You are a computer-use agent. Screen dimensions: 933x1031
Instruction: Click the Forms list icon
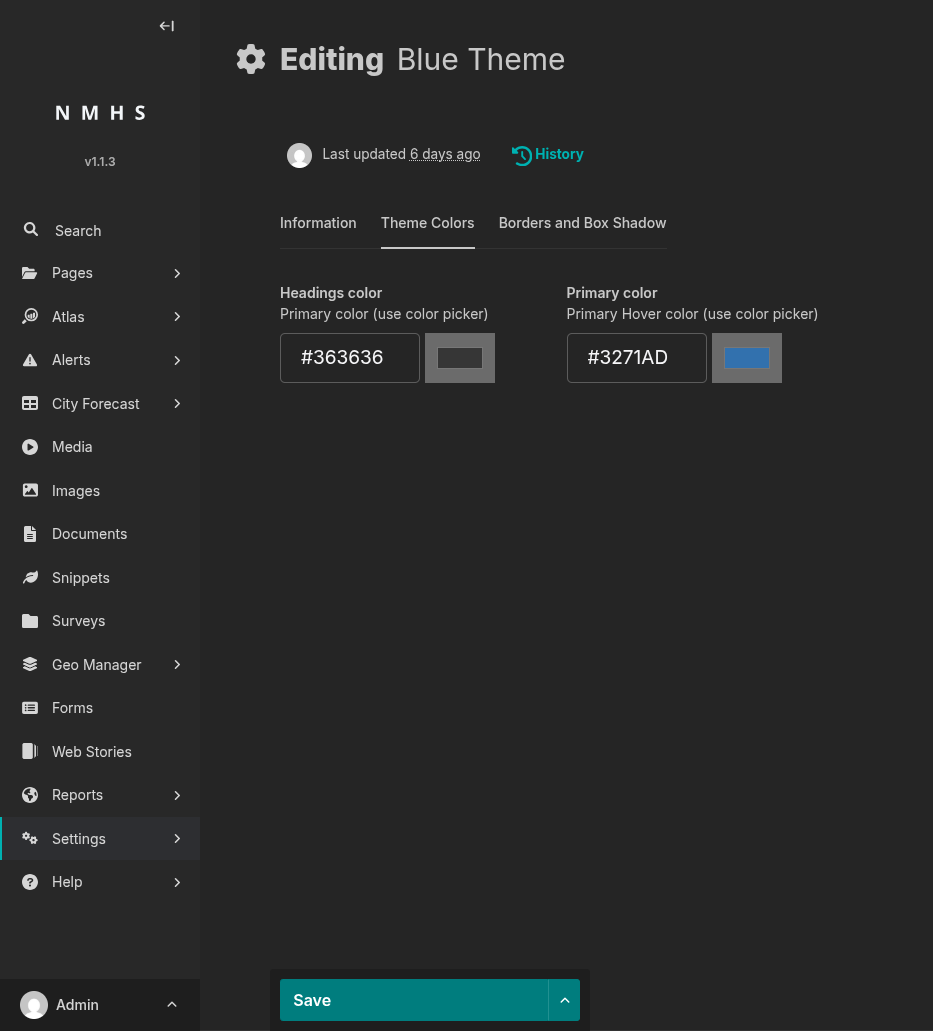pyautogui.click(x=30, y=707)
